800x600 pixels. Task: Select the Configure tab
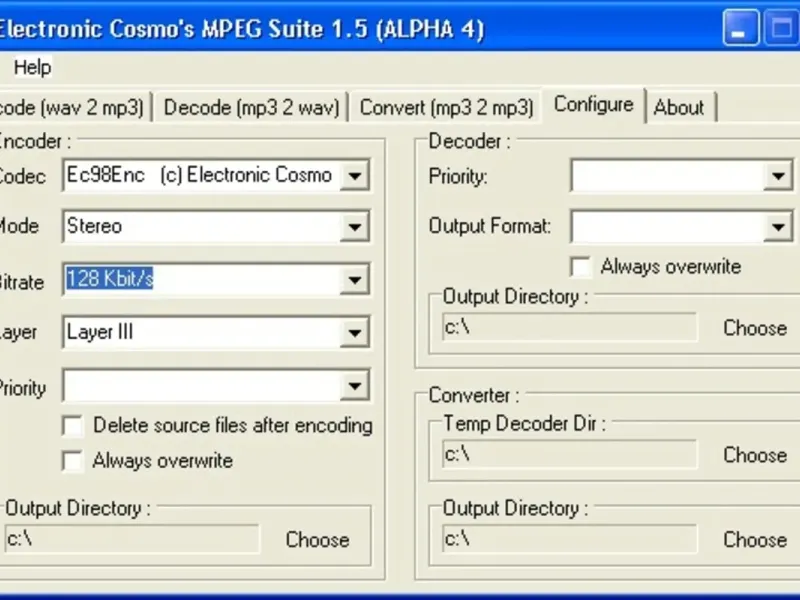click(593, 105)
